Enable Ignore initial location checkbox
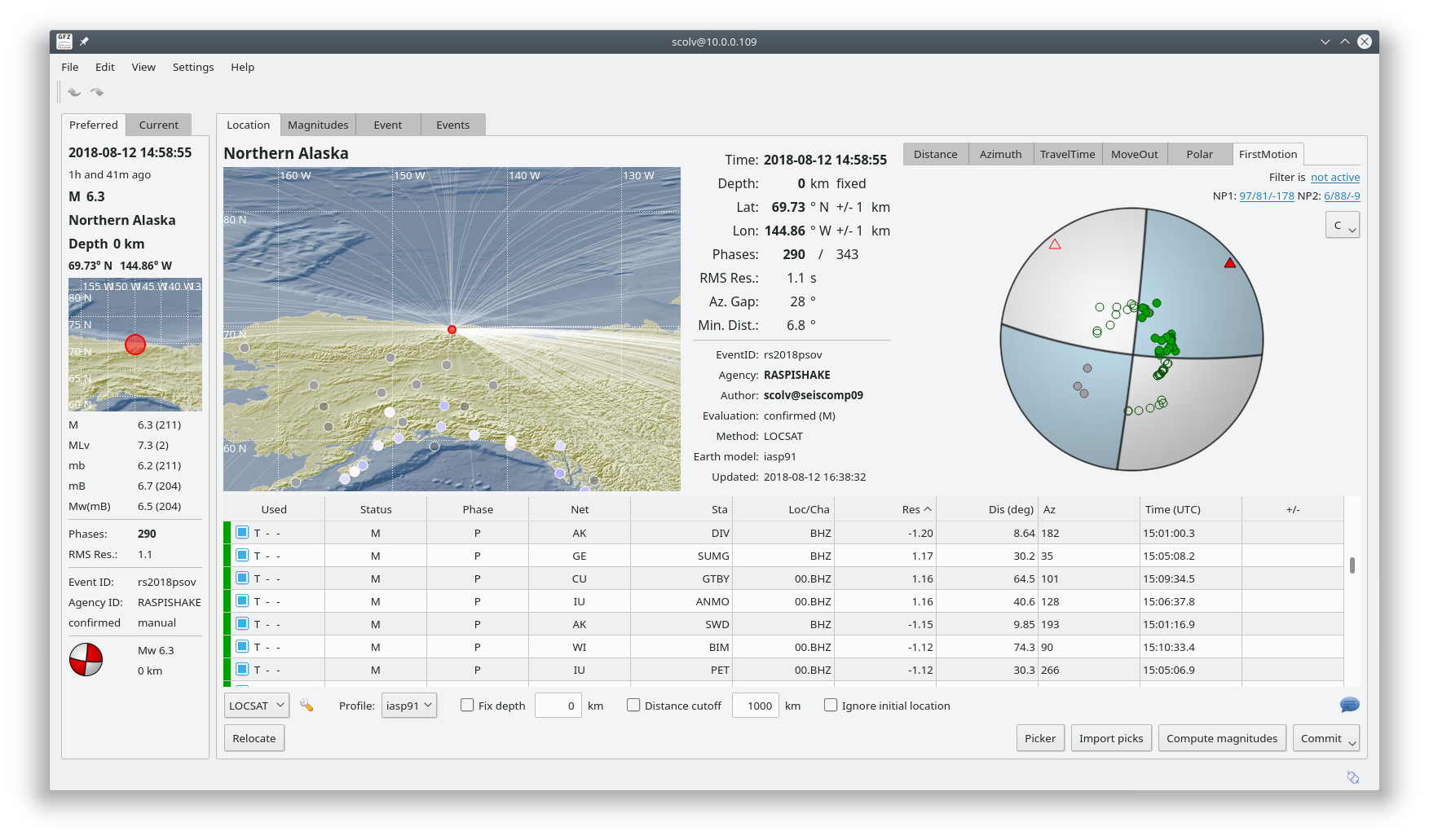The image size is (1429, 840). pyautogui.click(x=831, y=706)
